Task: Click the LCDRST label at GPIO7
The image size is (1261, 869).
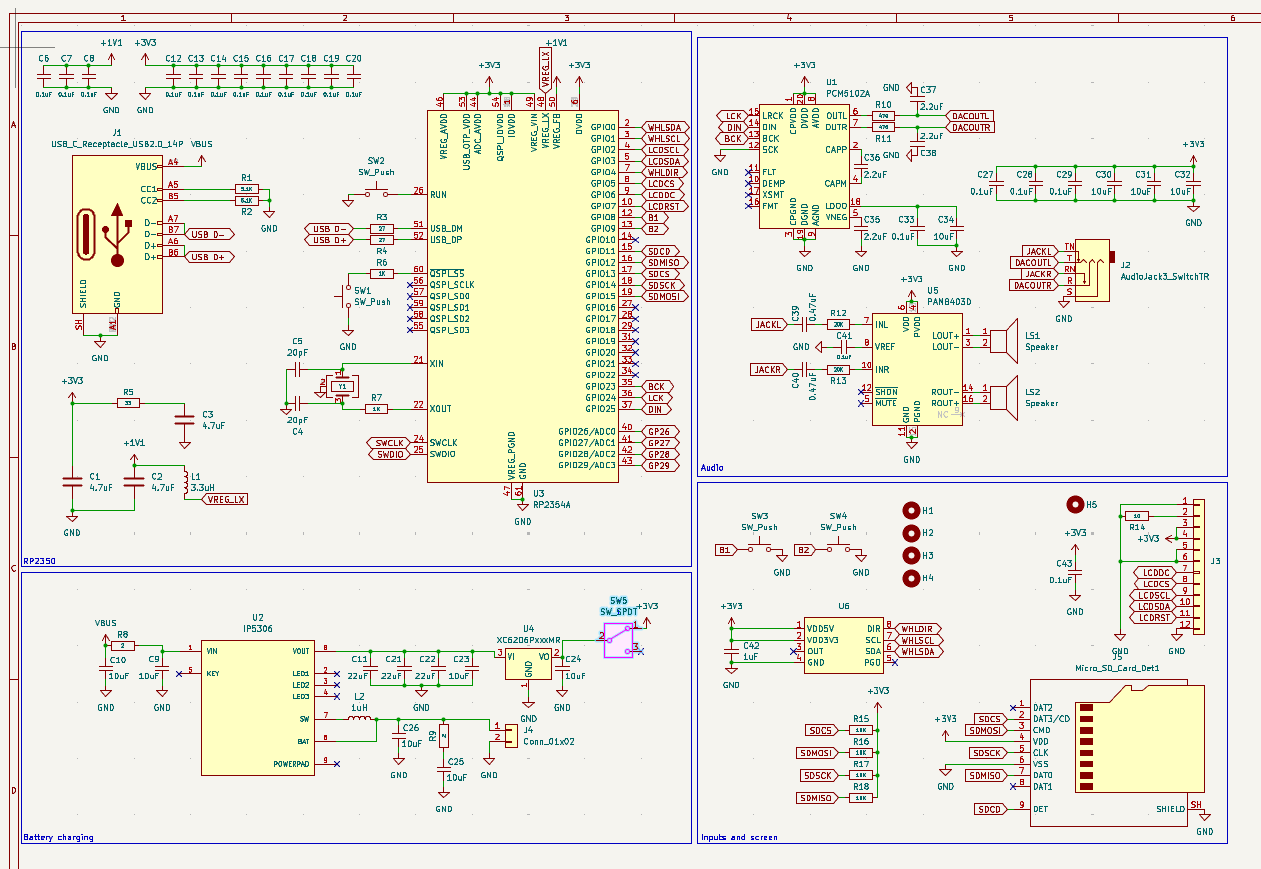Action: (x=663, y=206)
